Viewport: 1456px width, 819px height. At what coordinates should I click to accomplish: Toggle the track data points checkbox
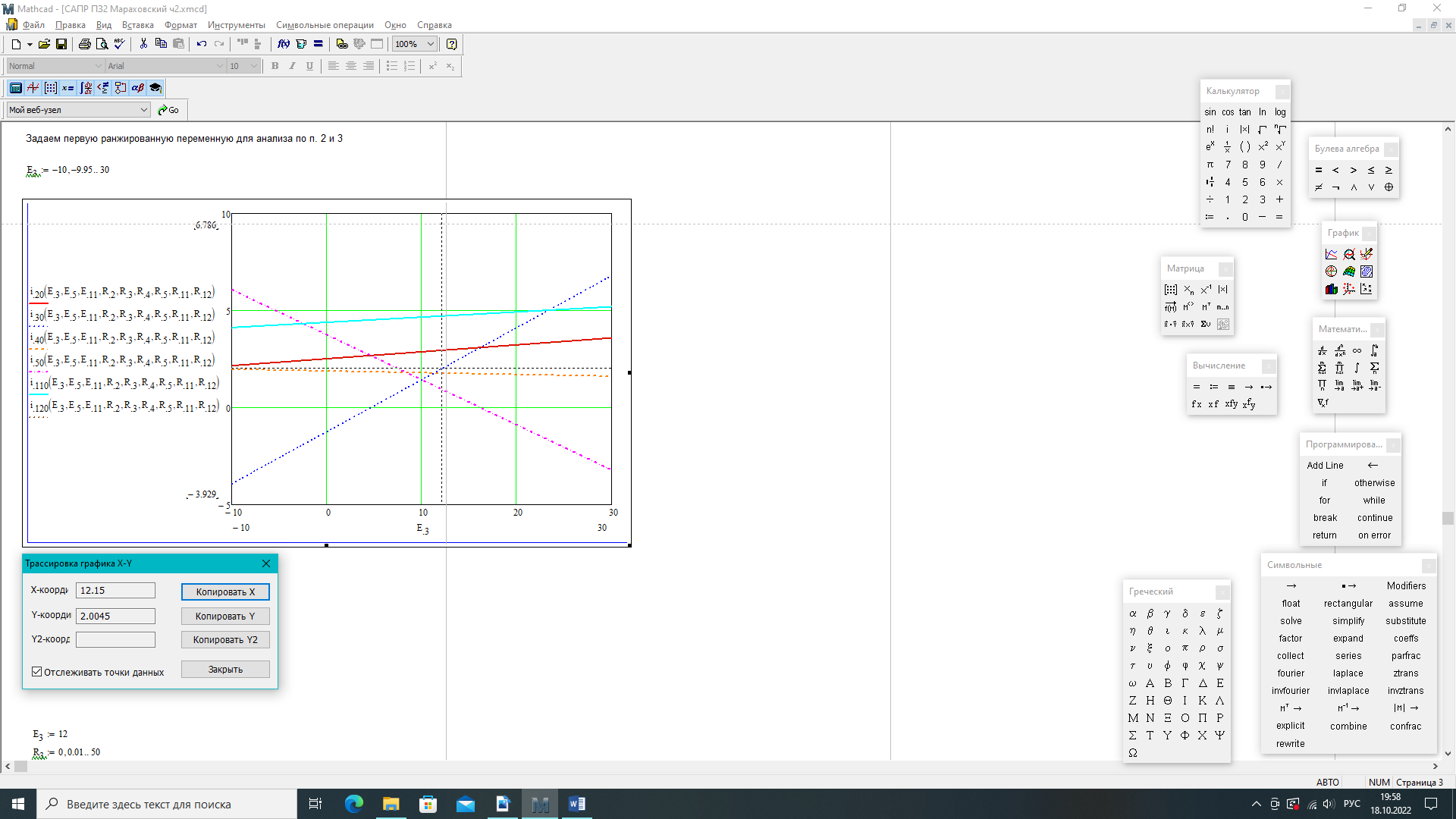point(36,672)
